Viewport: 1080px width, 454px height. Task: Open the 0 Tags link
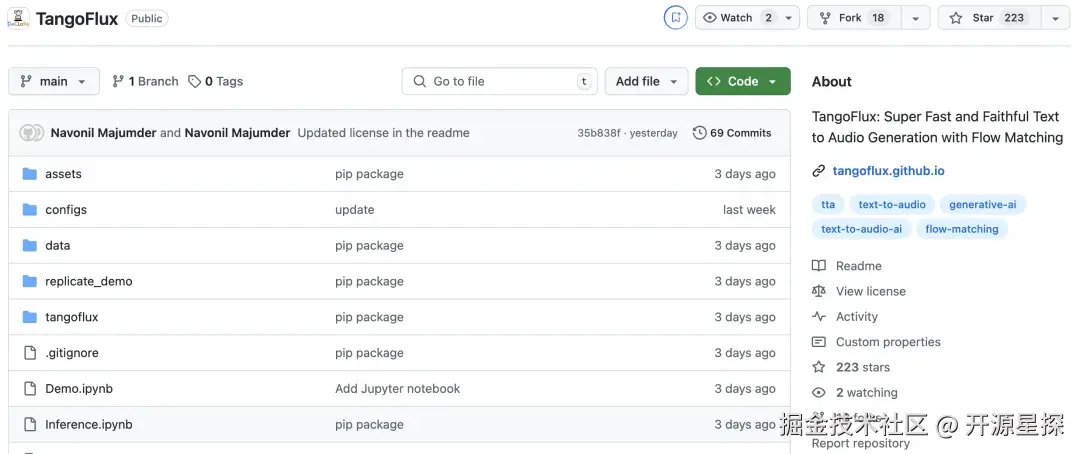click(x=216, y=81)
